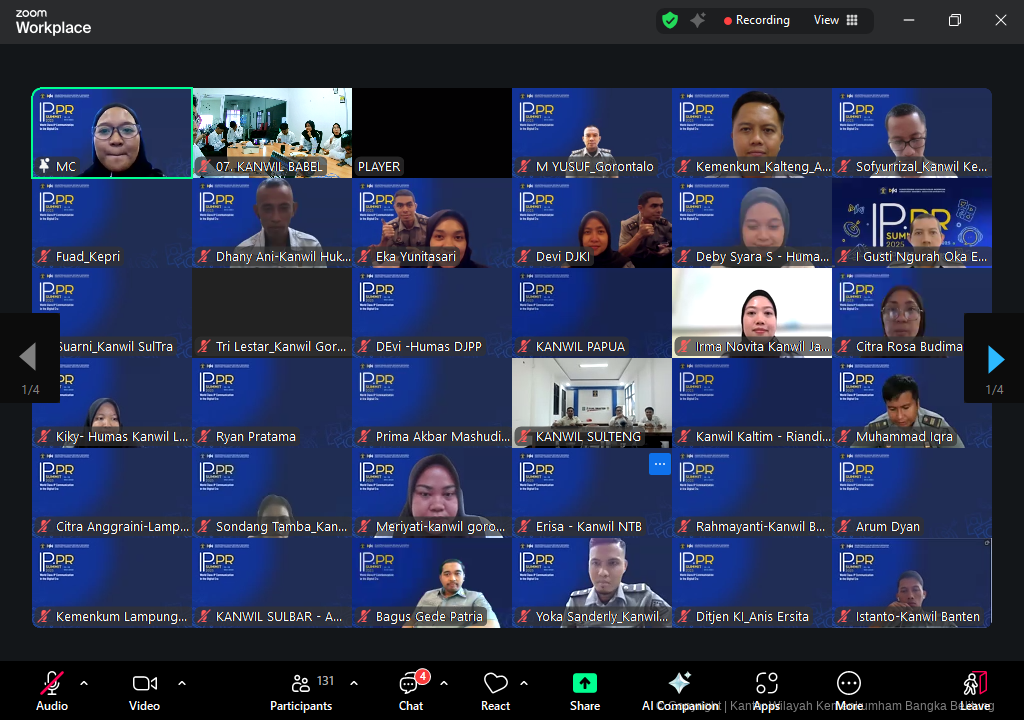Open the Chat panel

[410, 691]
